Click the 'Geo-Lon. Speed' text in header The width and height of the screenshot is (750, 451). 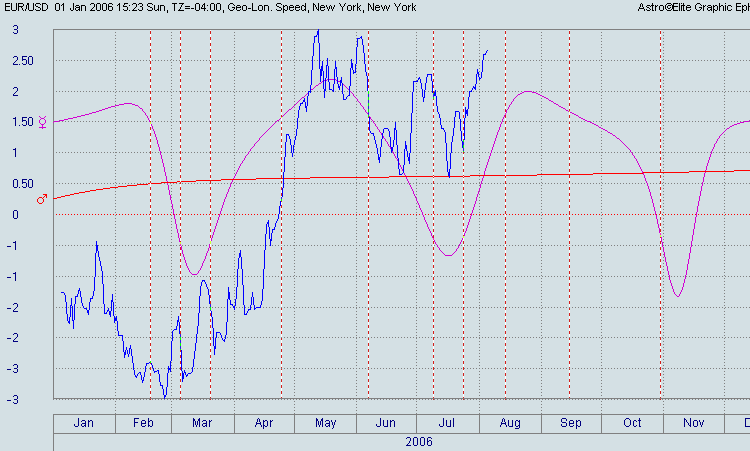(267, 8)
